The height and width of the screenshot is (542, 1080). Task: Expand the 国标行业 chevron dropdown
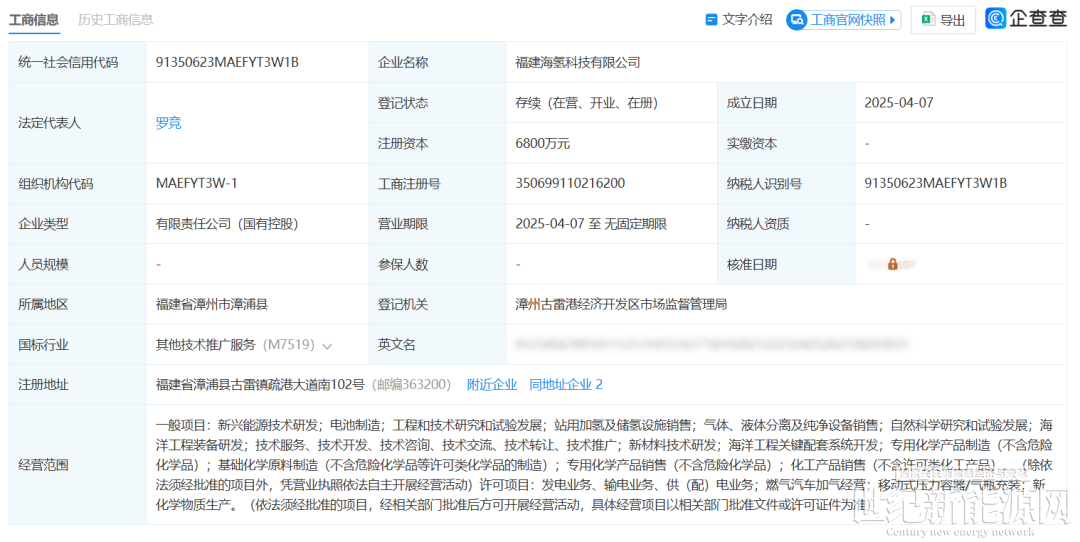327,346
